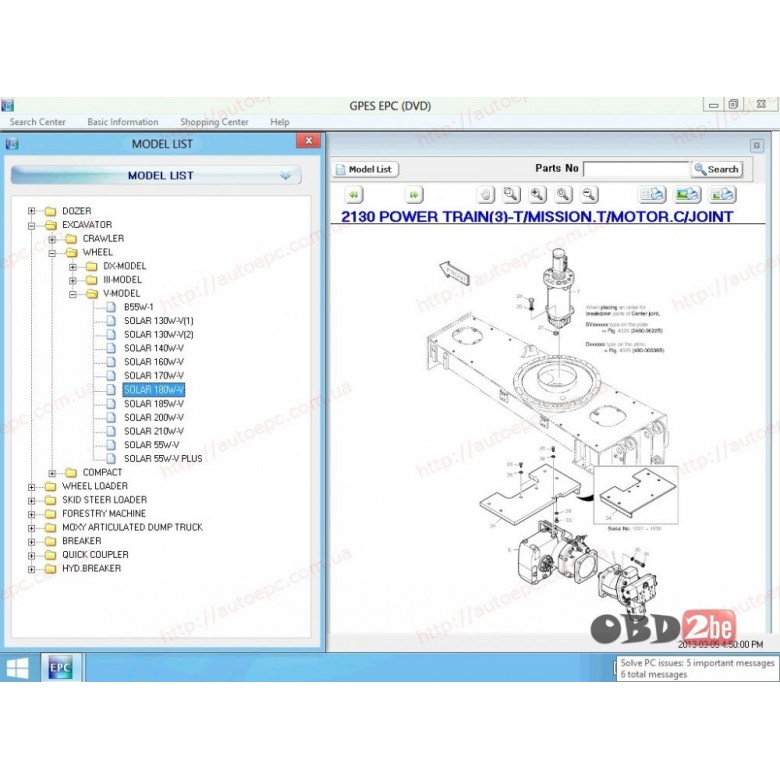Select SOLAR 170W-V model
Image resolution: width=780 pixels, height=780 pixels.
coord(154,376)
